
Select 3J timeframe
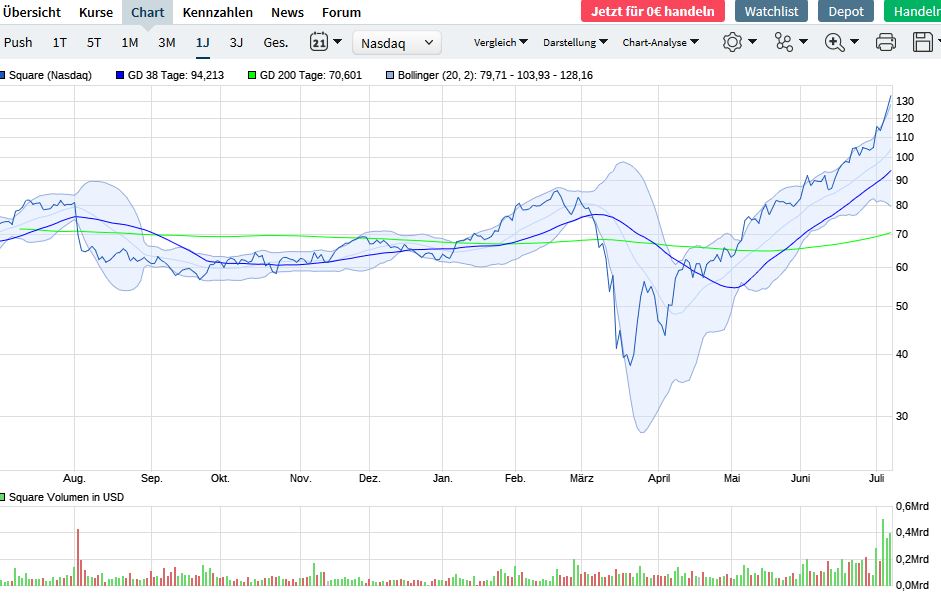pyautogui.click(x=236, y=43)
